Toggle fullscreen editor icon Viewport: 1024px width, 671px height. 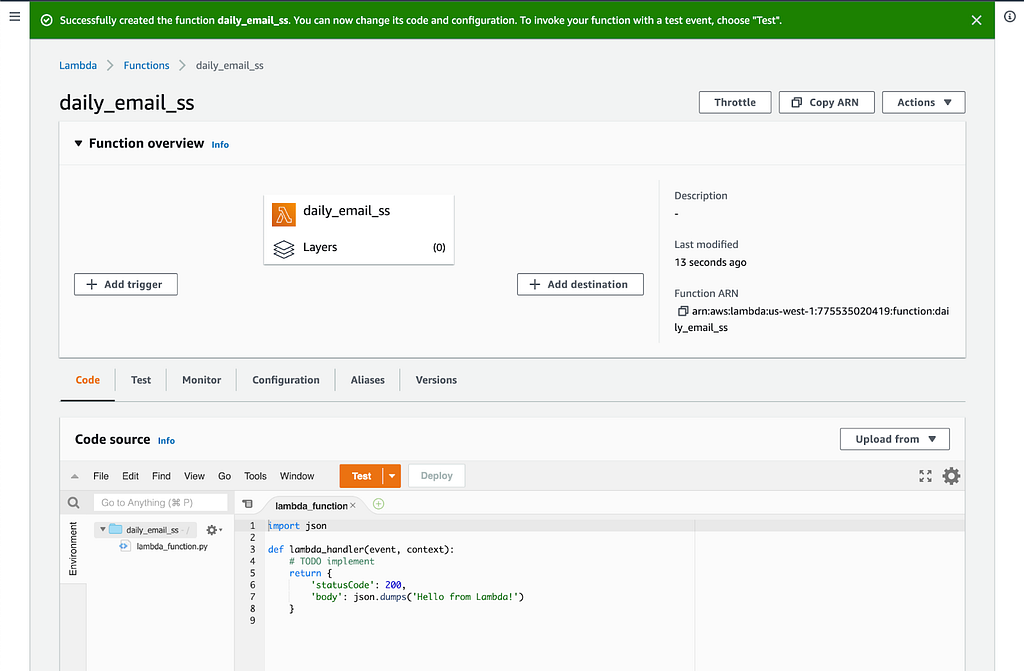tap(925, 476)
